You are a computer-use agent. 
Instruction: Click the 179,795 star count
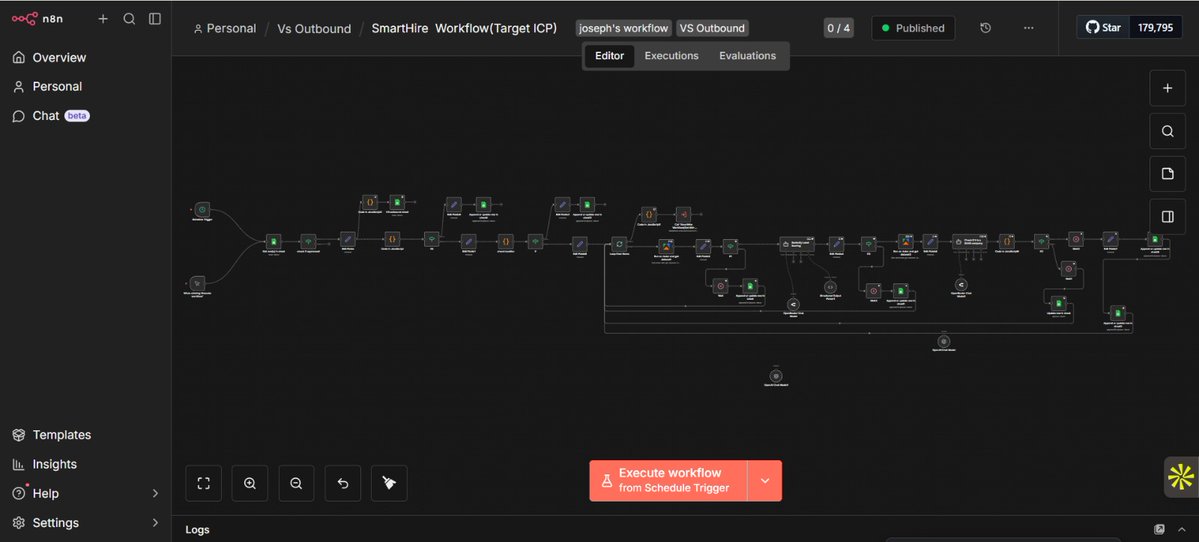pos(1155,28)
